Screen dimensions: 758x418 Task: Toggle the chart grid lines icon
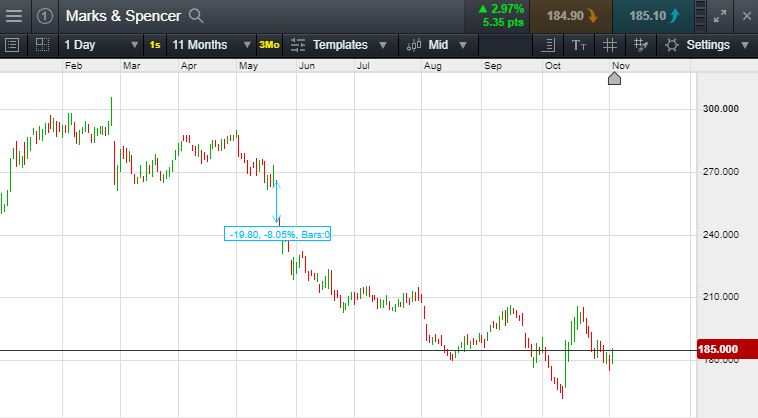coord(610,45)
